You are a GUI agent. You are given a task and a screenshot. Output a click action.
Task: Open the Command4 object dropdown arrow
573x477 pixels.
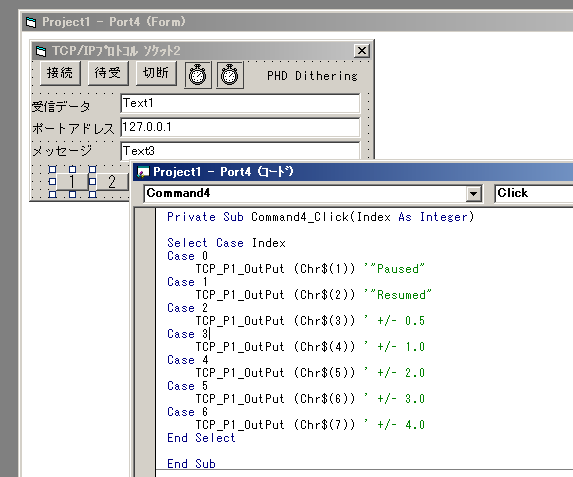(474, 193)
